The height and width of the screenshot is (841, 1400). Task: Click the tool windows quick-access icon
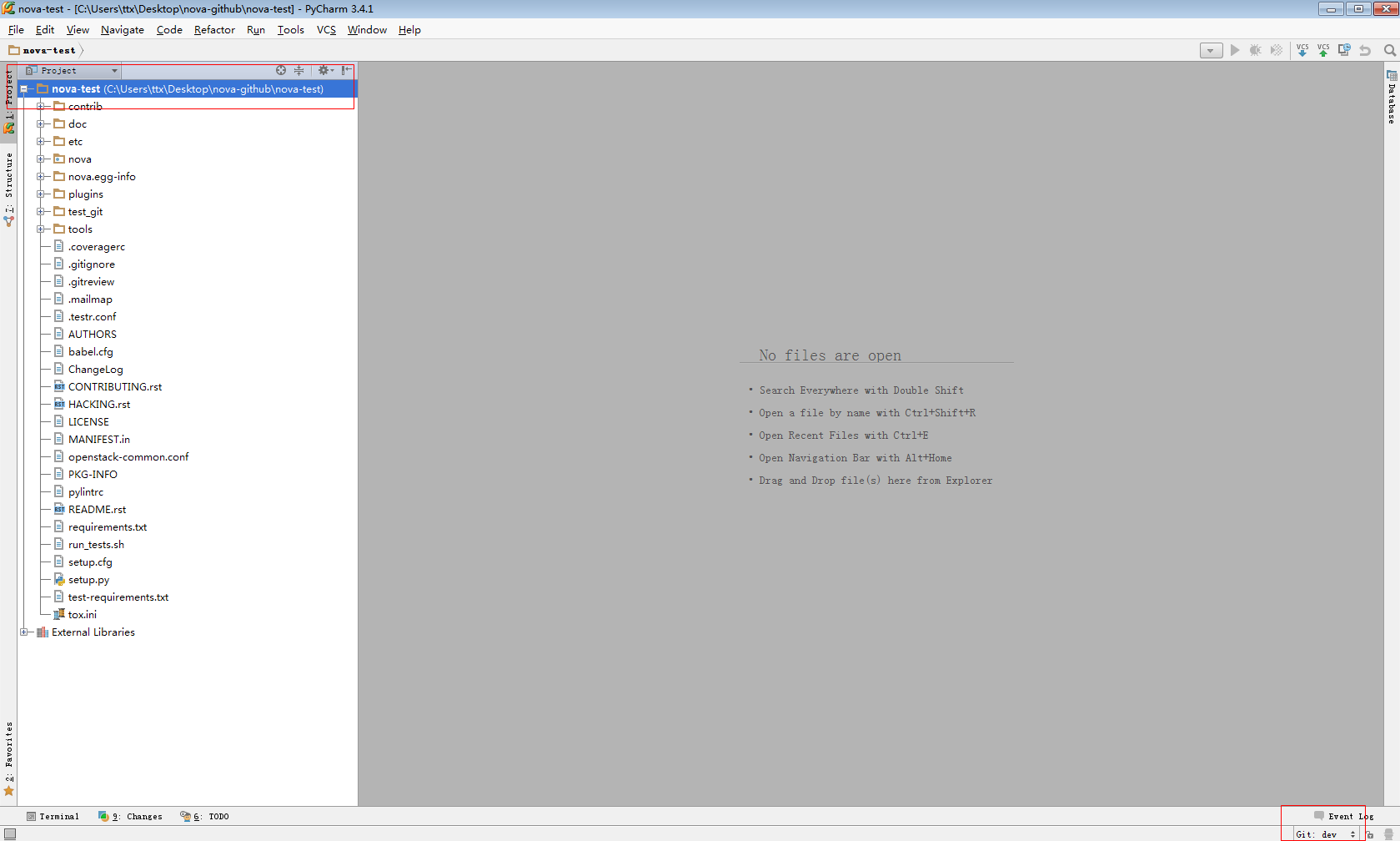[10, 834]
